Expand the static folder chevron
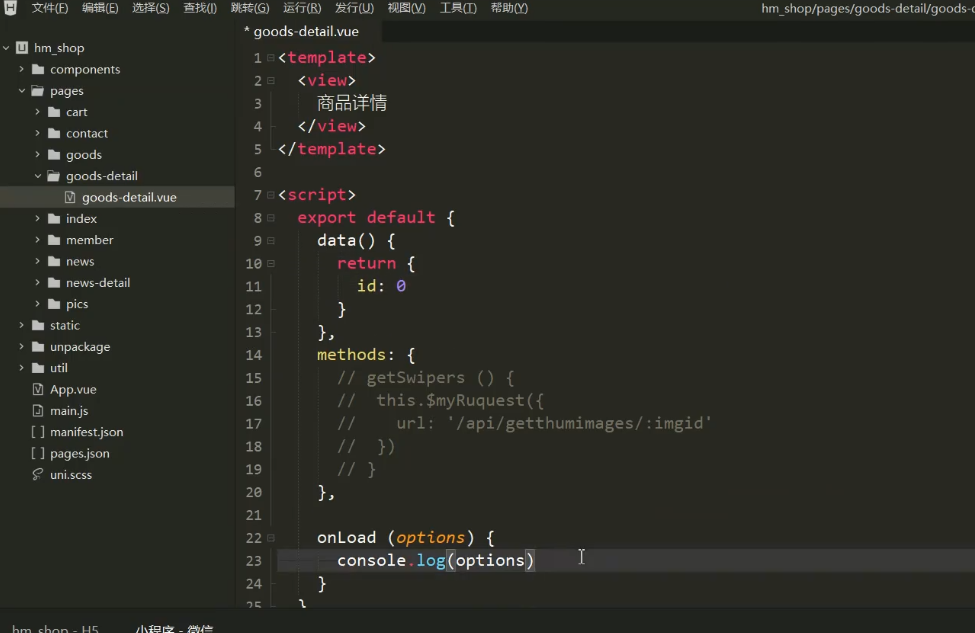The width and height of the screenshot is (975, 633). pos(22,325)
